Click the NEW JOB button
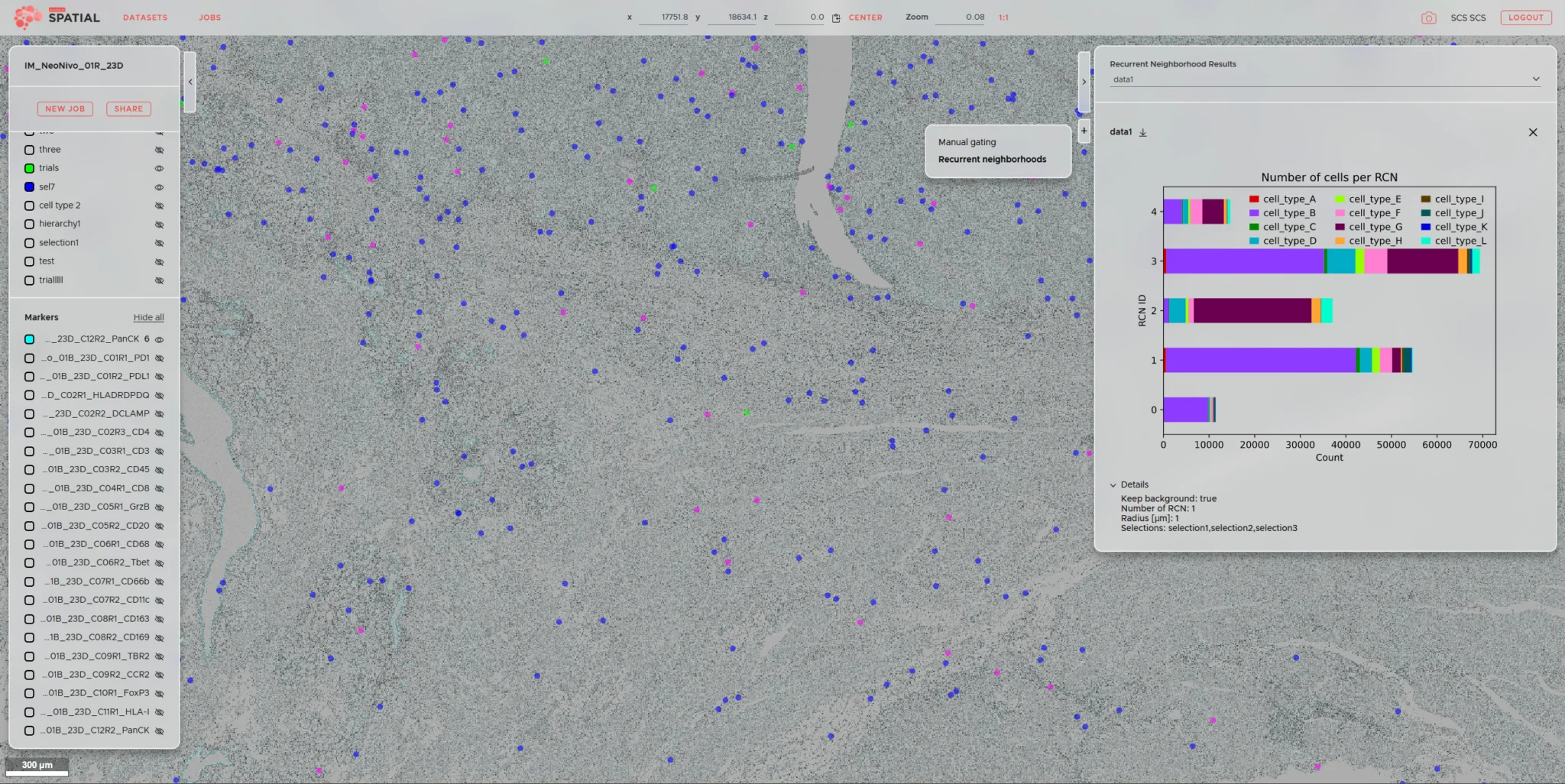This screenshot has width=1565, height=784. coord(65,109)
